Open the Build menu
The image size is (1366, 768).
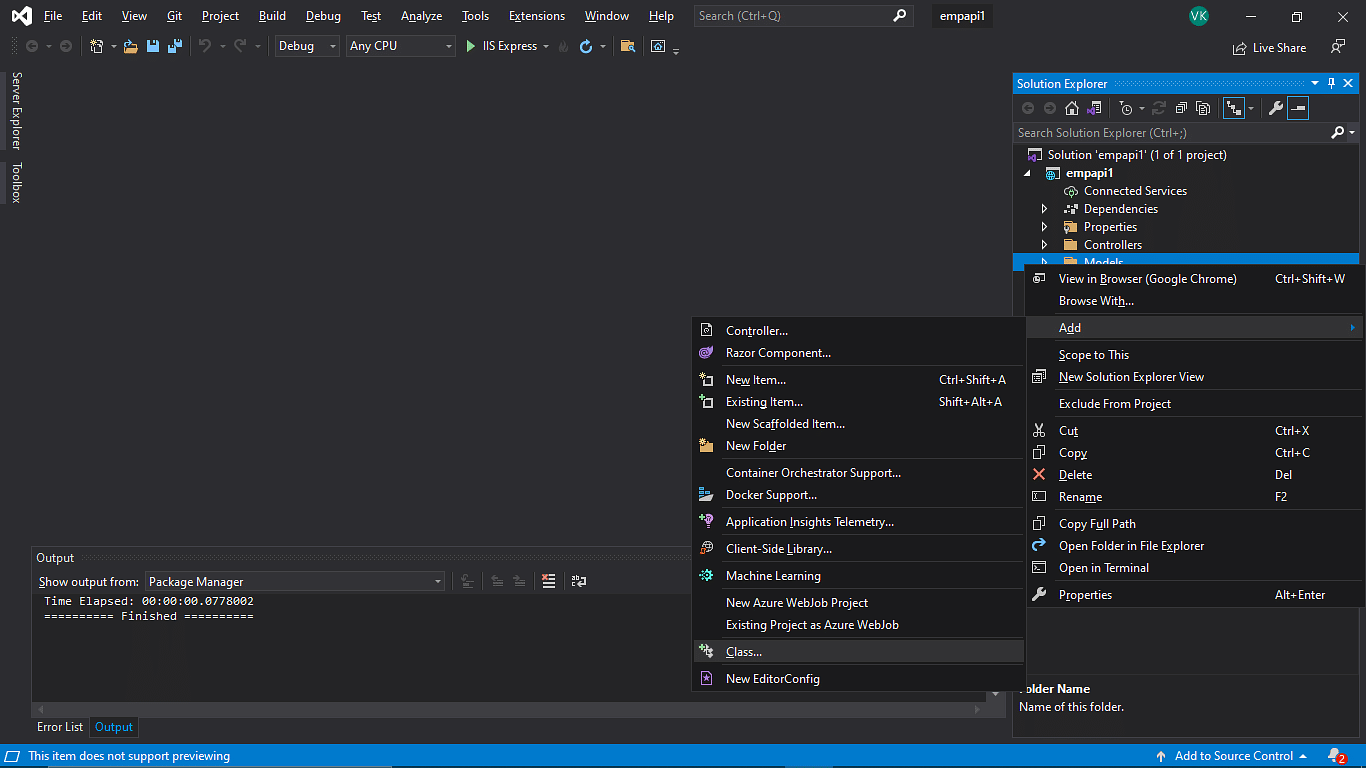[x=272, y=16]
